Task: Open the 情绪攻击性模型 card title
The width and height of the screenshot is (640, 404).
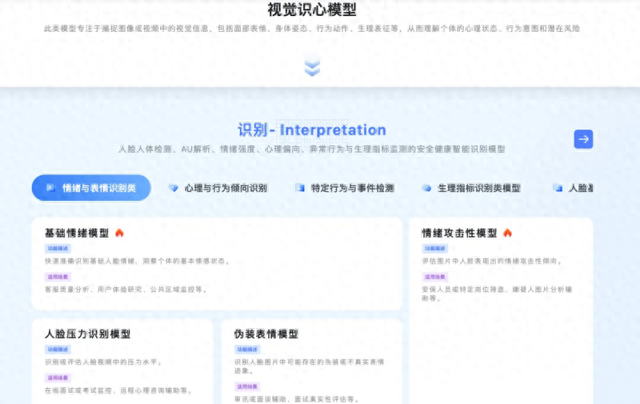Action: click(x=459, y=233)
